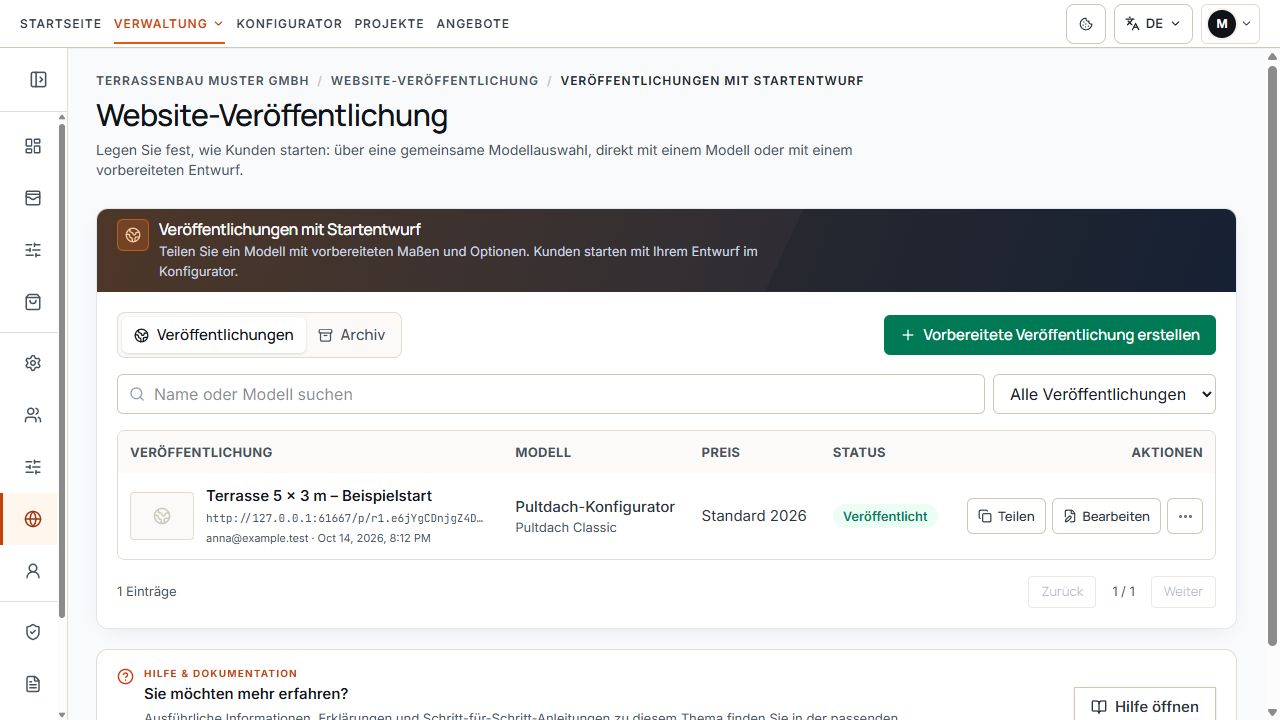The image size is (1280, 720).
Task: Click the page's vertical scrollbar
Action: [x=1273, y=355]
